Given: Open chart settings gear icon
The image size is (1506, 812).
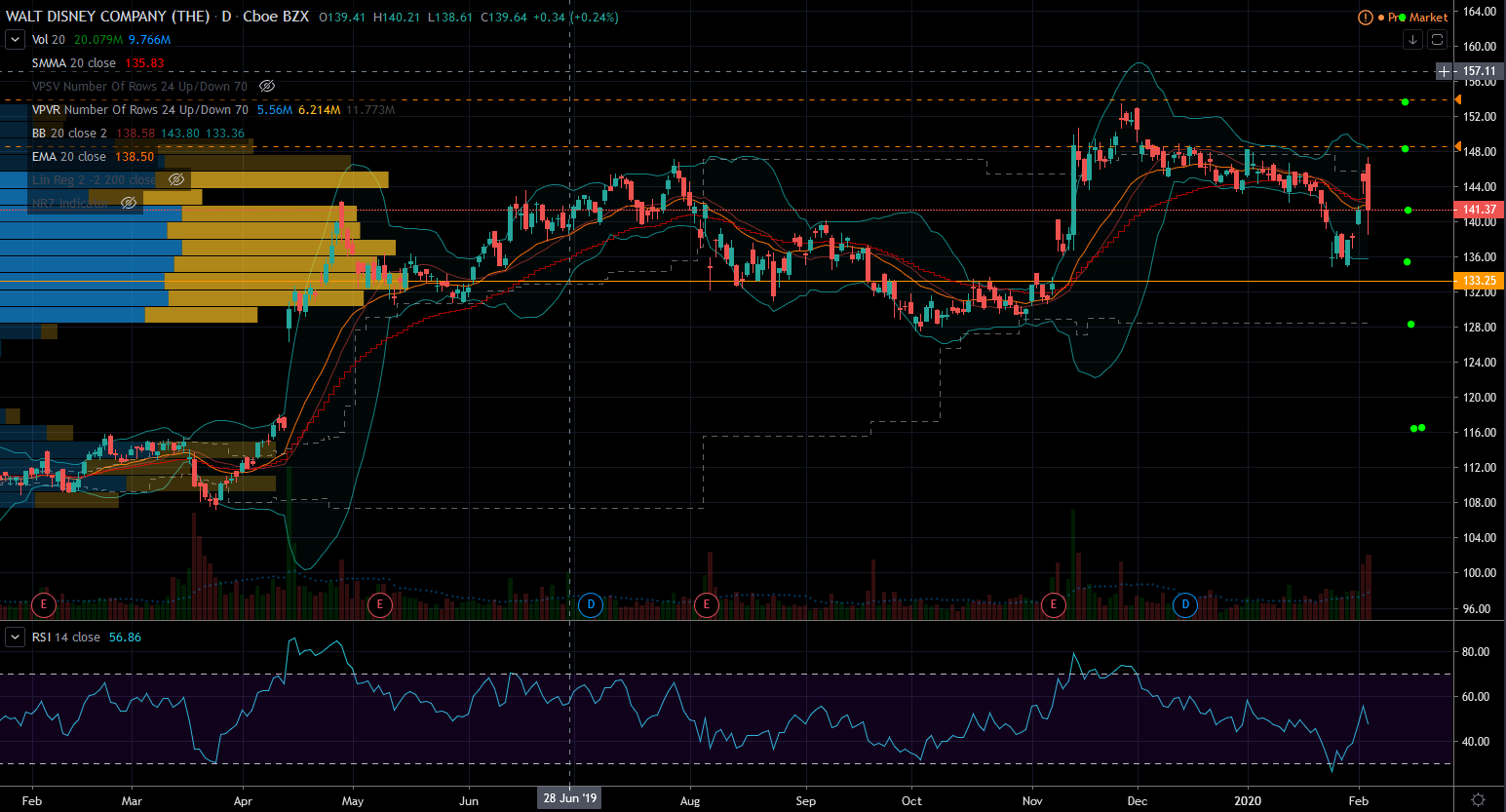Looking at the screenshot, I should (1479, 800).
